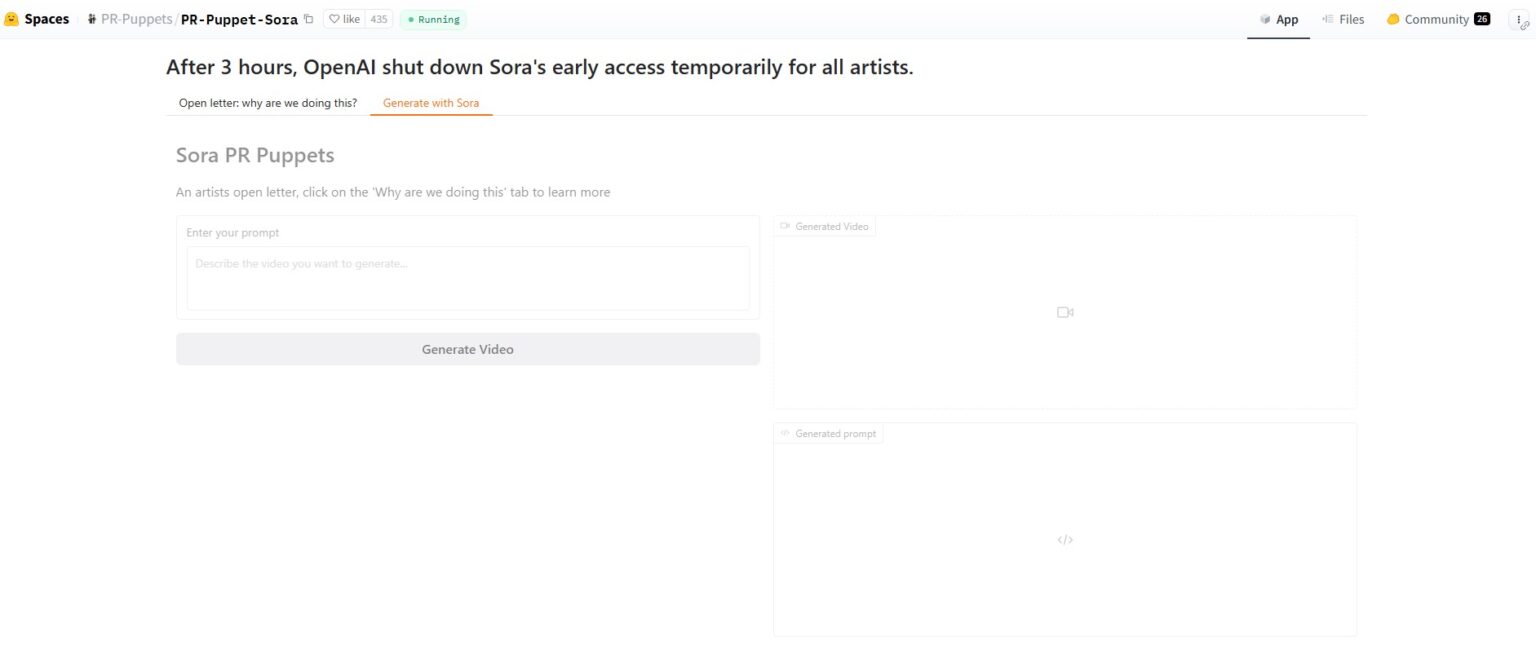Open the Community tab
Image resolution: width=1536 pixels, height=645 pixels.
1427,20
